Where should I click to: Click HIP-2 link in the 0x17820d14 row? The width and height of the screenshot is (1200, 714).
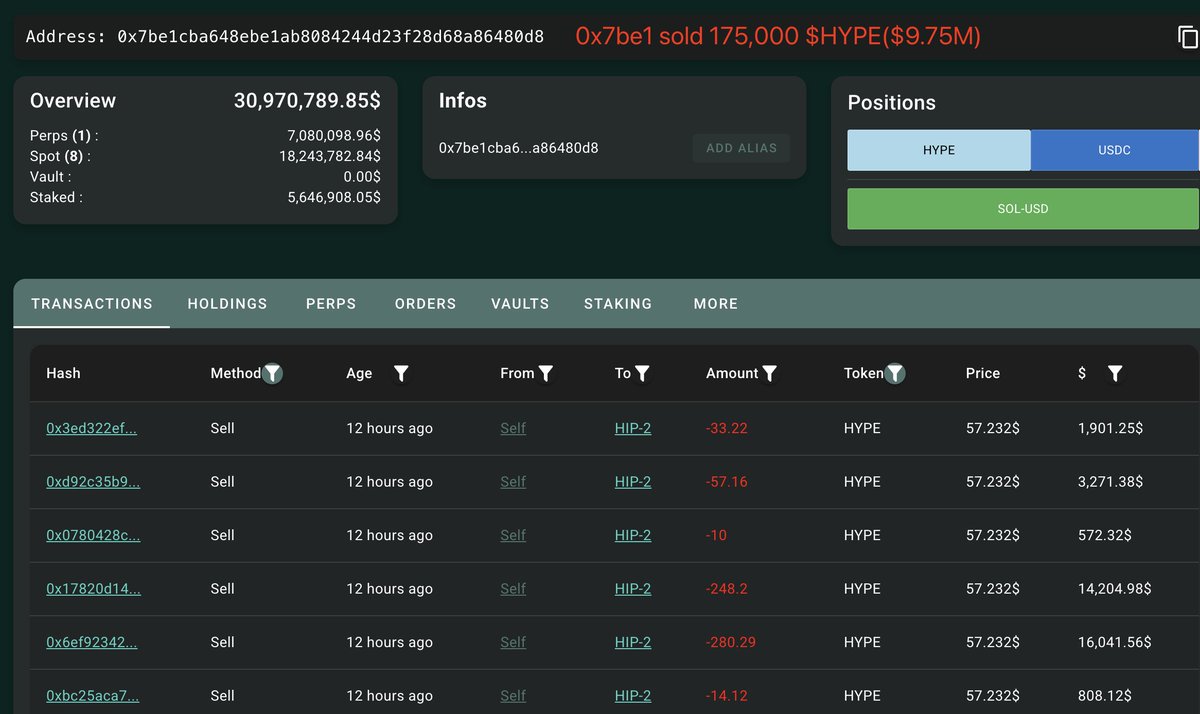(633, 589)
